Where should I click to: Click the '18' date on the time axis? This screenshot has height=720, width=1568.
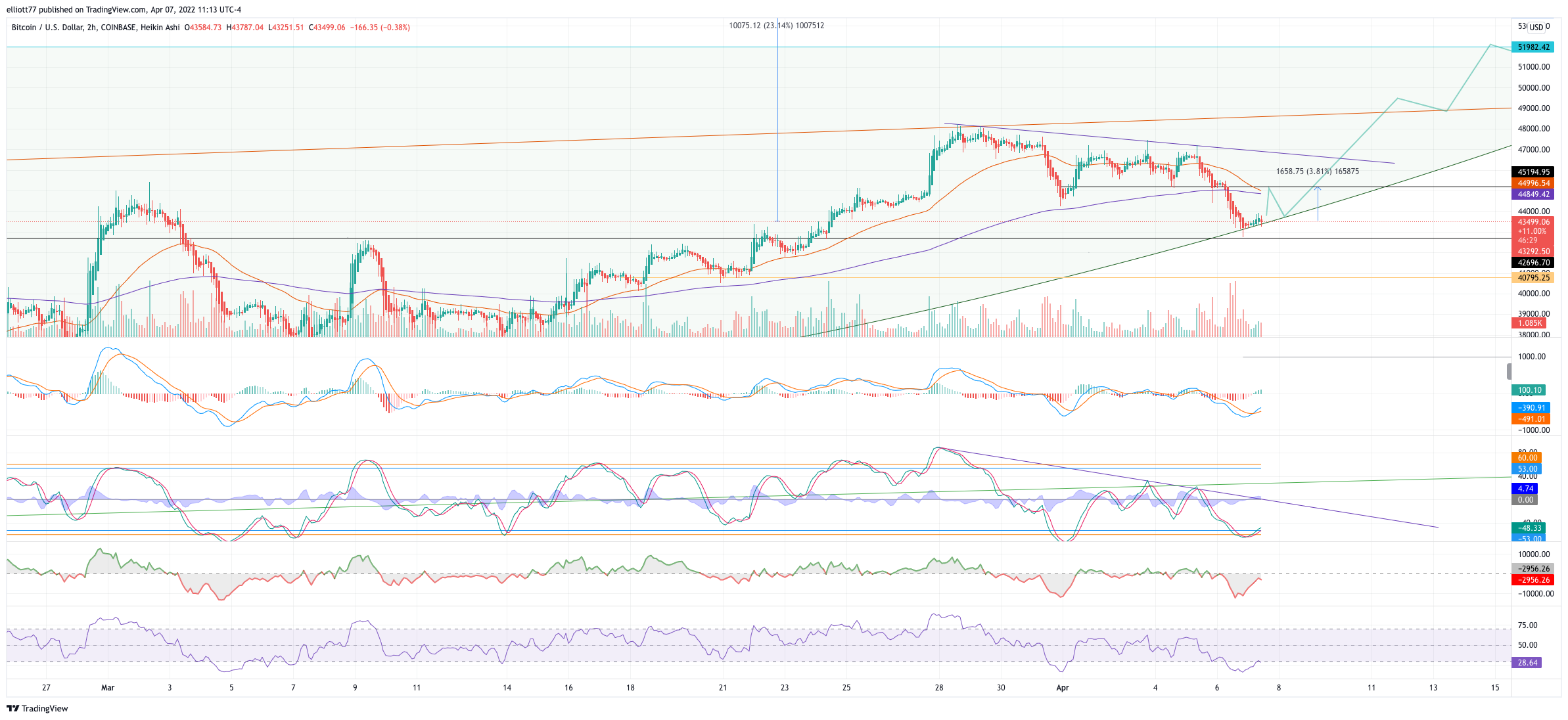pos(630,688)
